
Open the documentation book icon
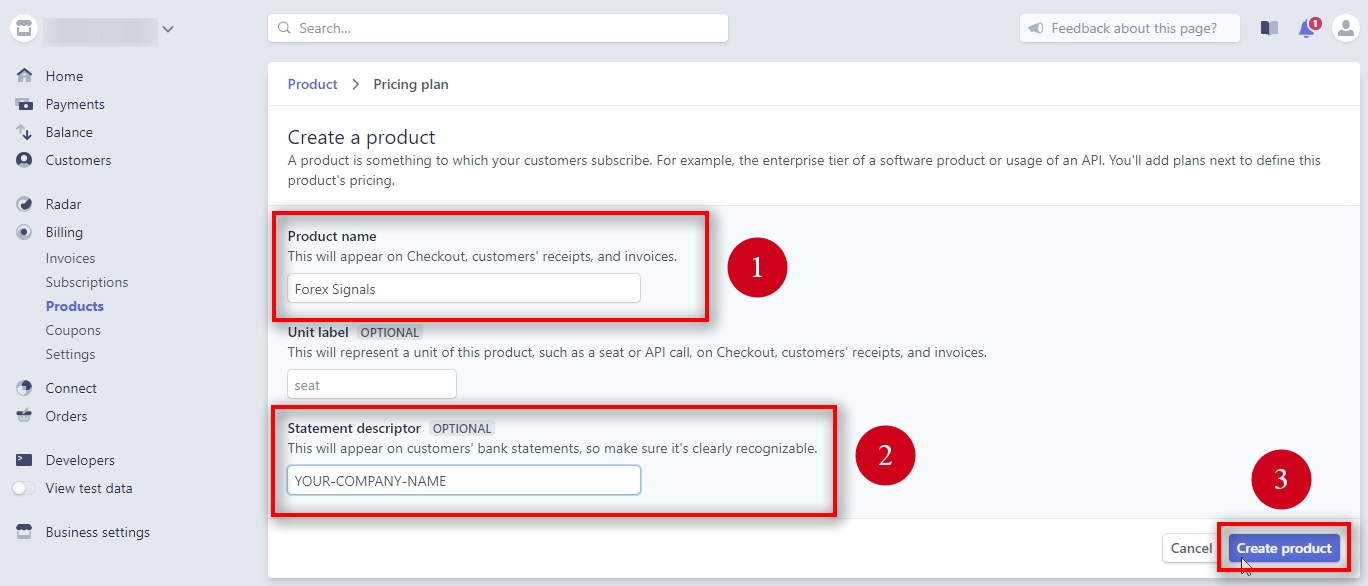[1269, 28]
